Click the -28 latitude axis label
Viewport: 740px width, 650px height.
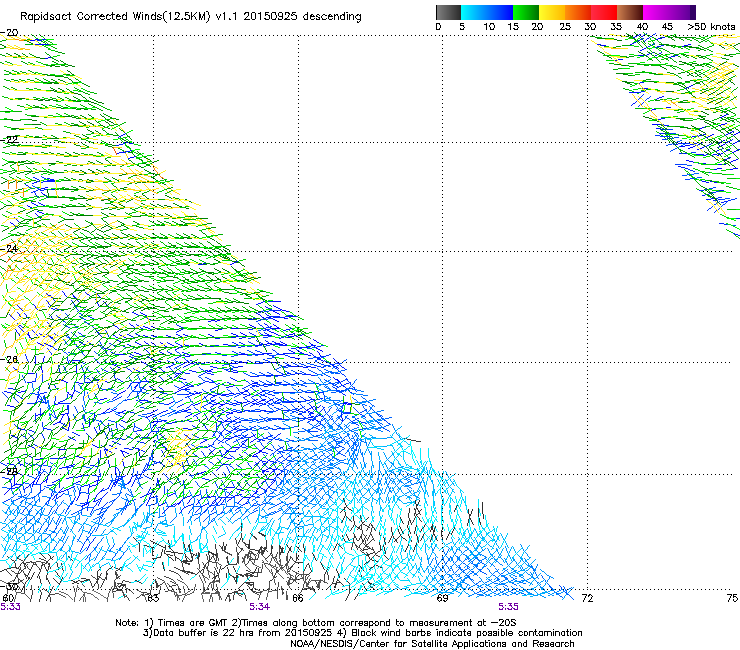(10, 472)
